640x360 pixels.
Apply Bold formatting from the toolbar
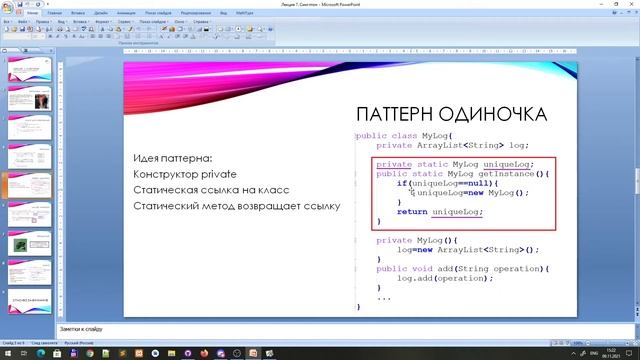tap(50, 36)
